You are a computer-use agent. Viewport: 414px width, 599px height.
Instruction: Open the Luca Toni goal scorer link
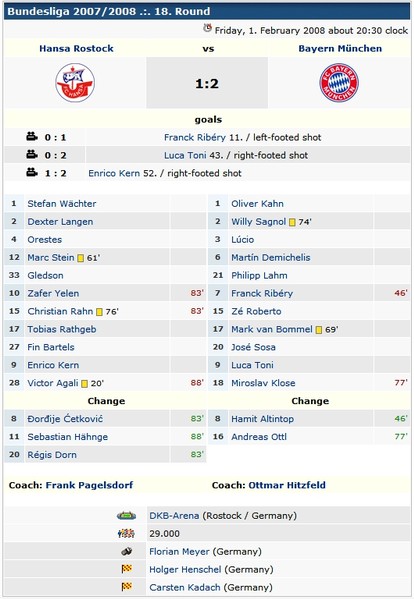coord(185,155)
